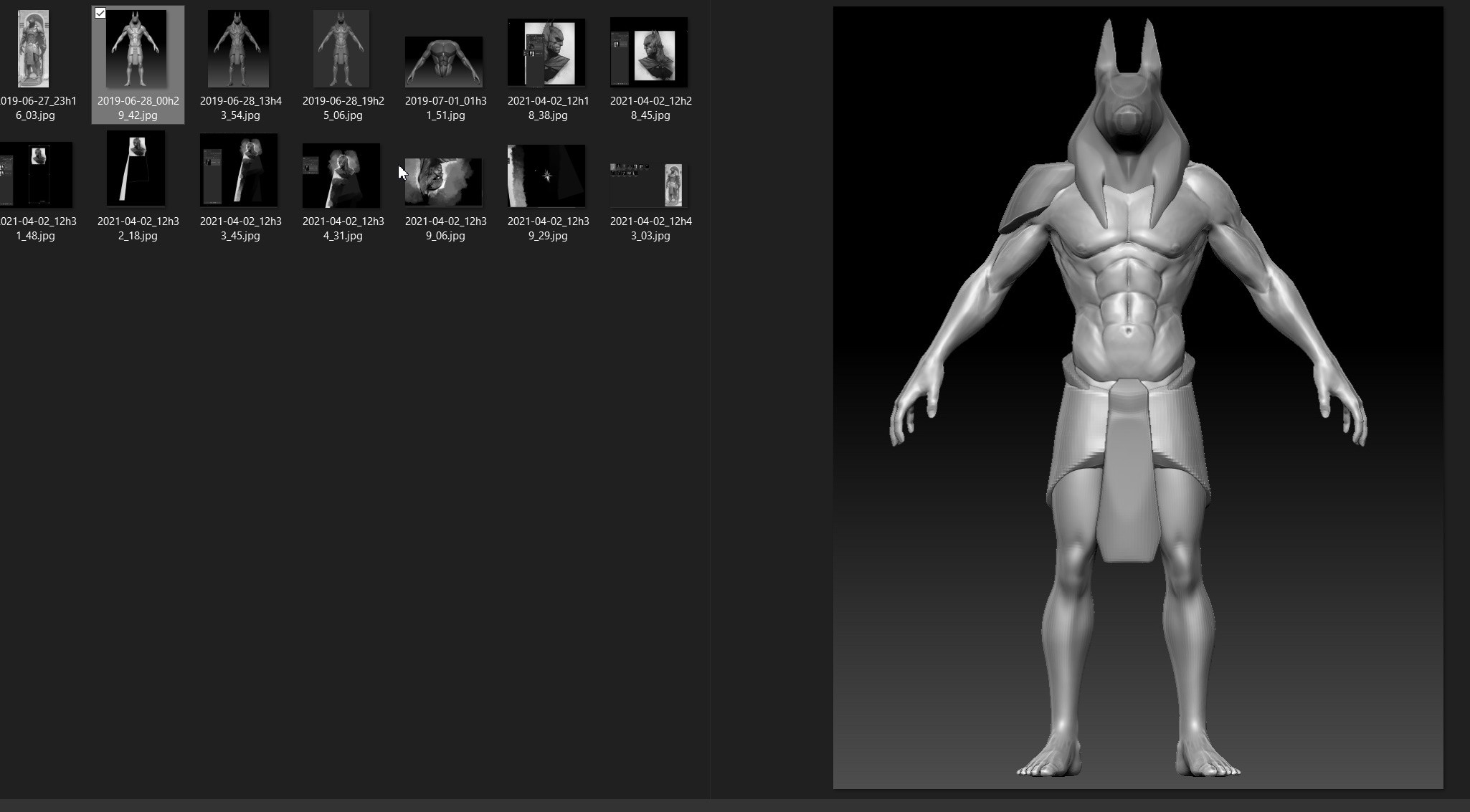Select thumbnail of 2019-06-27_23h16_03.jpg
The height and width of the screenshot is (812, 1470).
pos(33,49)
